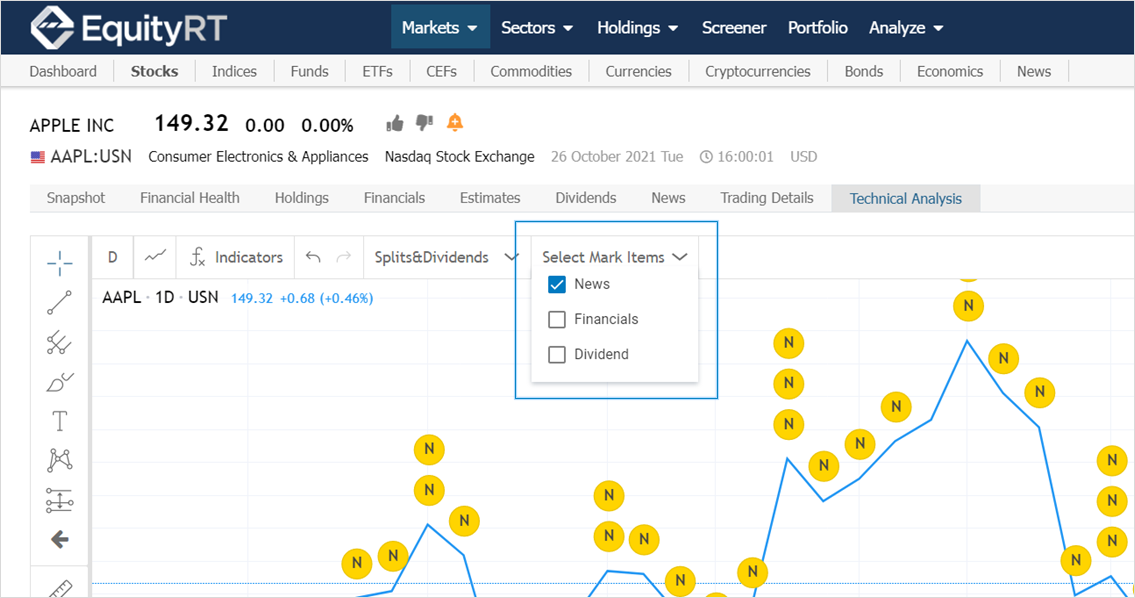Image resolution: width=1135 pixels, height=598 pixels.
Task: Click the 26 October 2021 Tue date
Action: coord(617,156)
